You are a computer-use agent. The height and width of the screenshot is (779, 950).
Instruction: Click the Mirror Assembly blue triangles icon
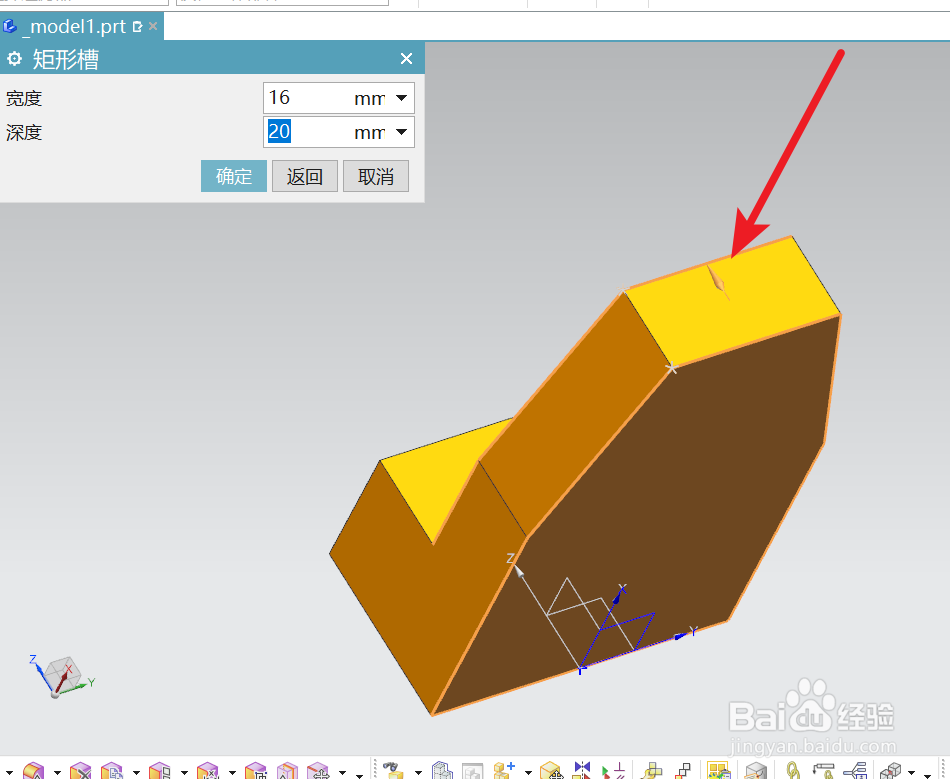(x=582, y=771)
